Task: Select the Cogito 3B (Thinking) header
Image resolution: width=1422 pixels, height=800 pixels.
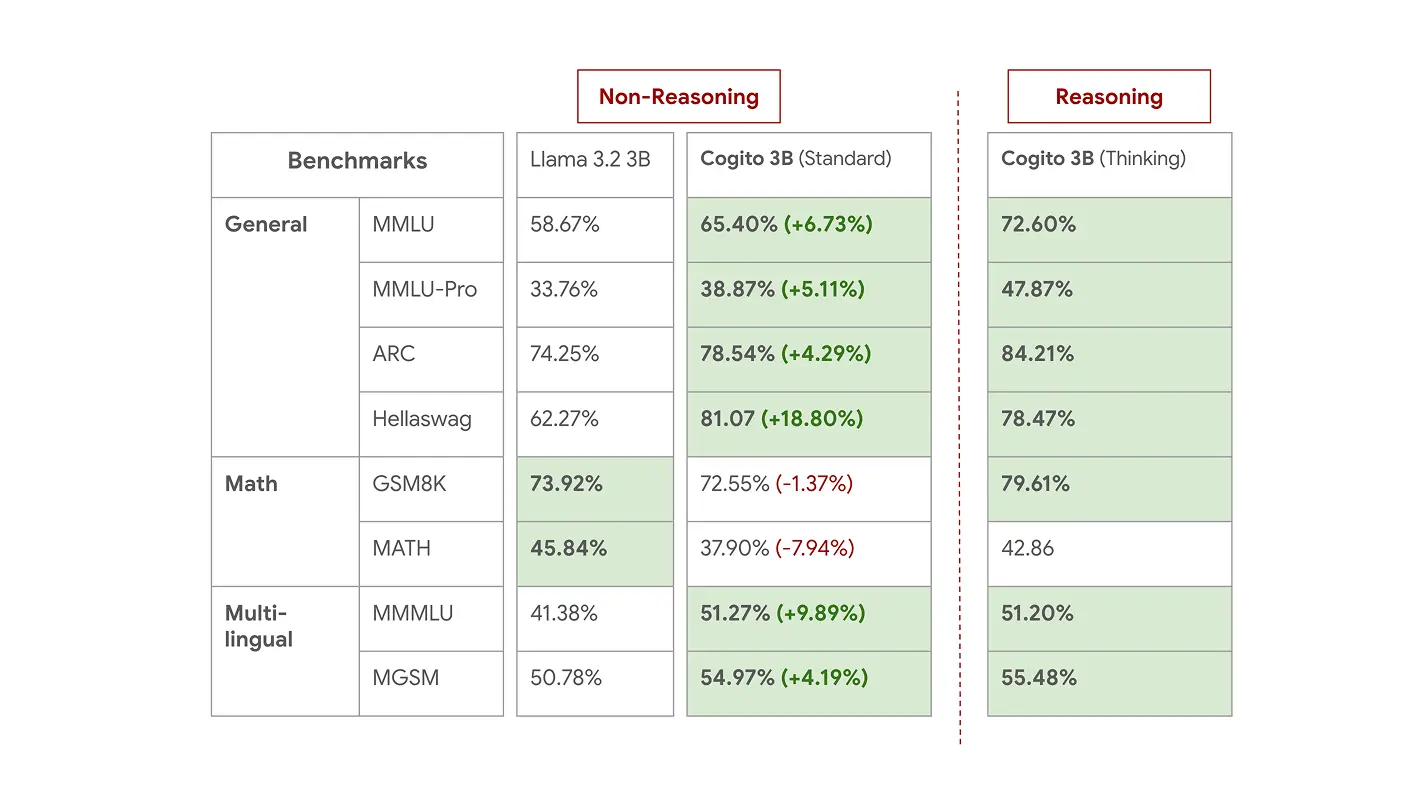Action: (1109, 160)
